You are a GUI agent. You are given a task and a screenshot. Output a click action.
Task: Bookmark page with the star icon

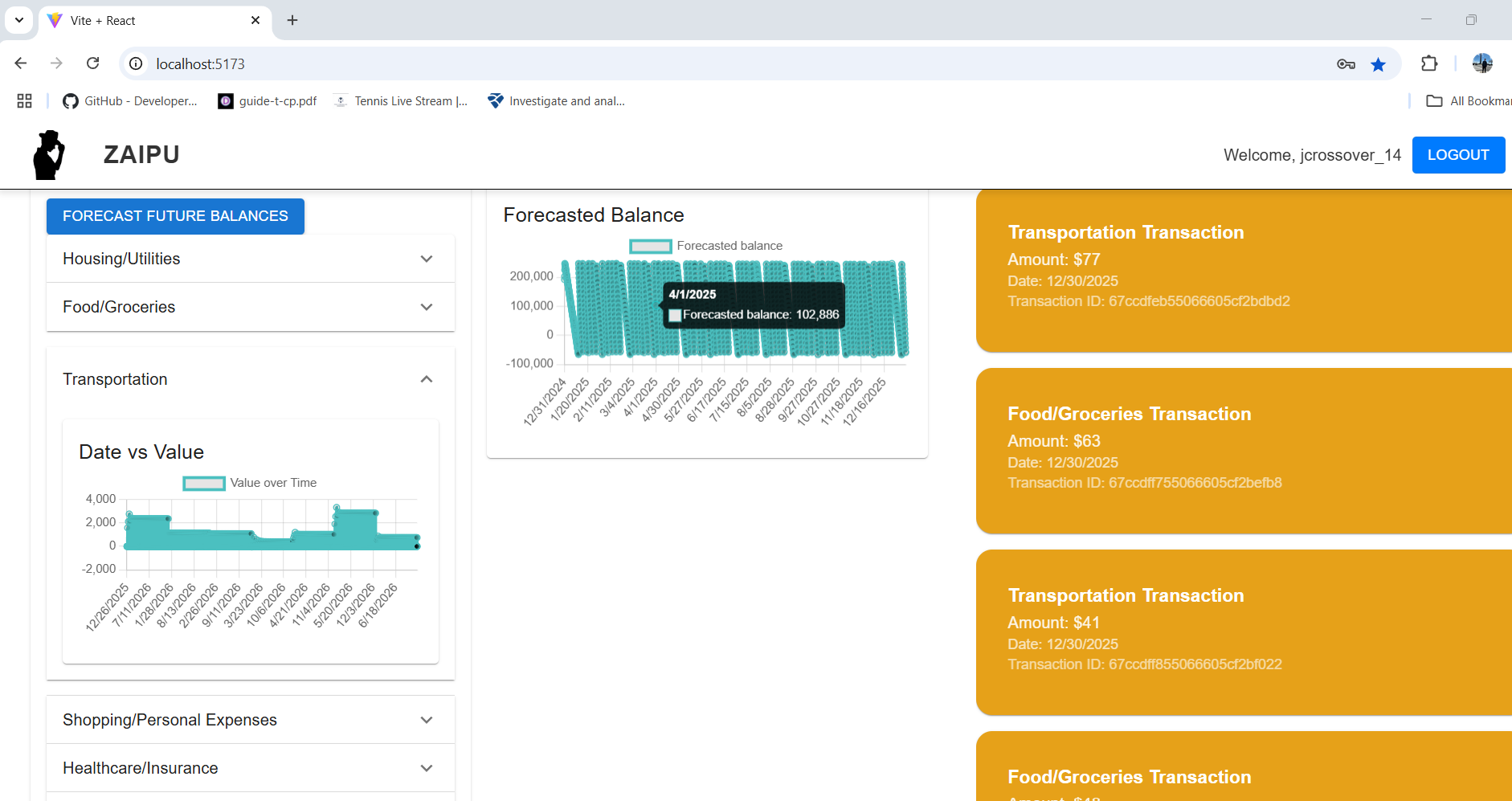(1379, 64)
